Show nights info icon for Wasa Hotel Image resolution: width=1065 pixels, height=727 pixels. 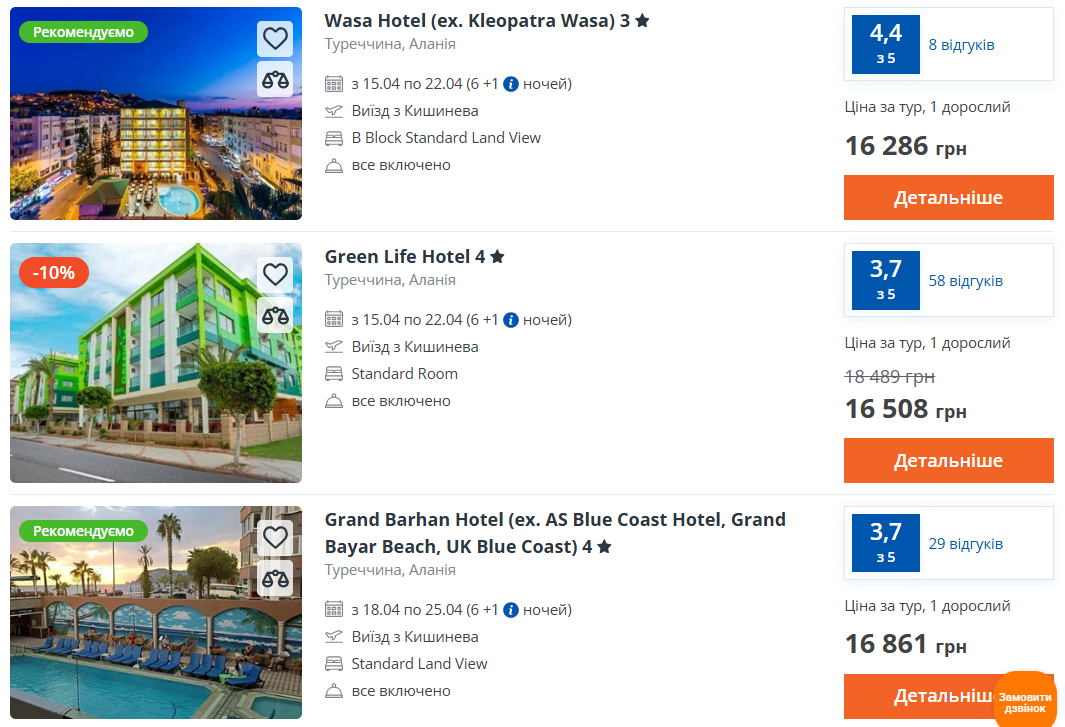click(x=510, y=84)
